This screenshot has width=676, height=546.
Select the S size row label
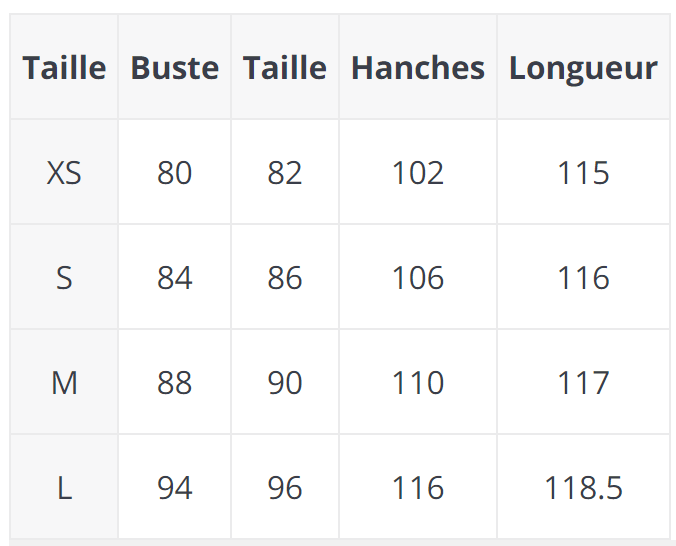click(x=64, y=277)
